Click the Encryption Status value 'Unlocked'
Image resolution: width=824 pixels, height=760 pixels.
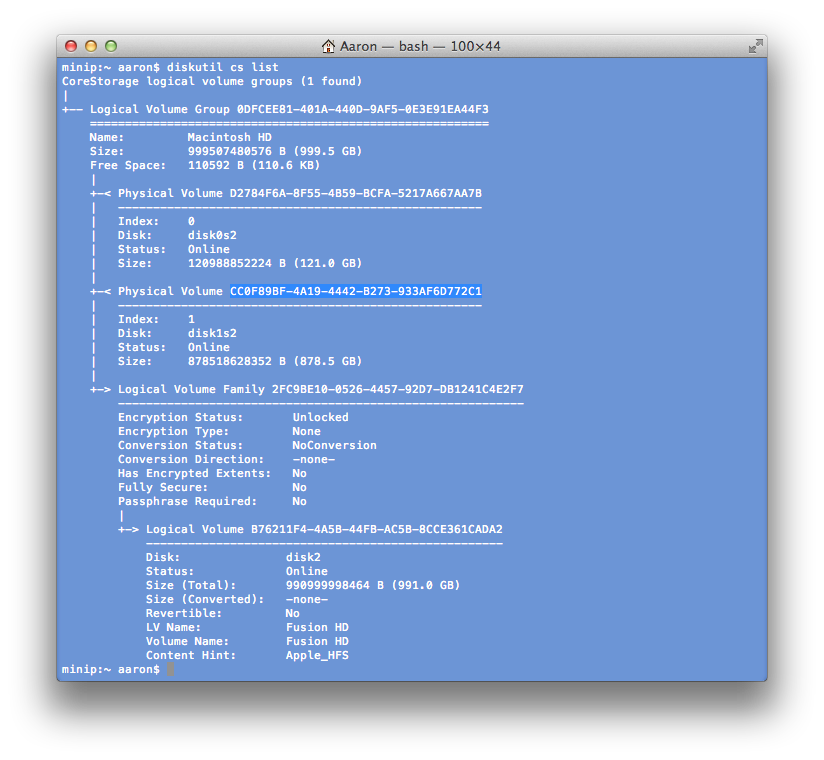click(321, 417)
